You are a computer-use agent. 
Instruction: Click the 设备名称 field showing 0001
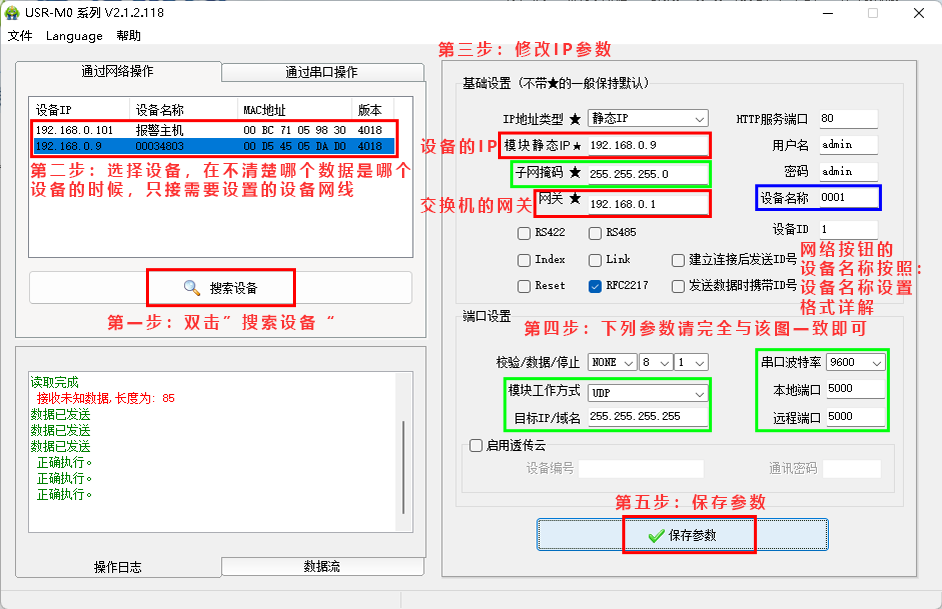point(847,198)
